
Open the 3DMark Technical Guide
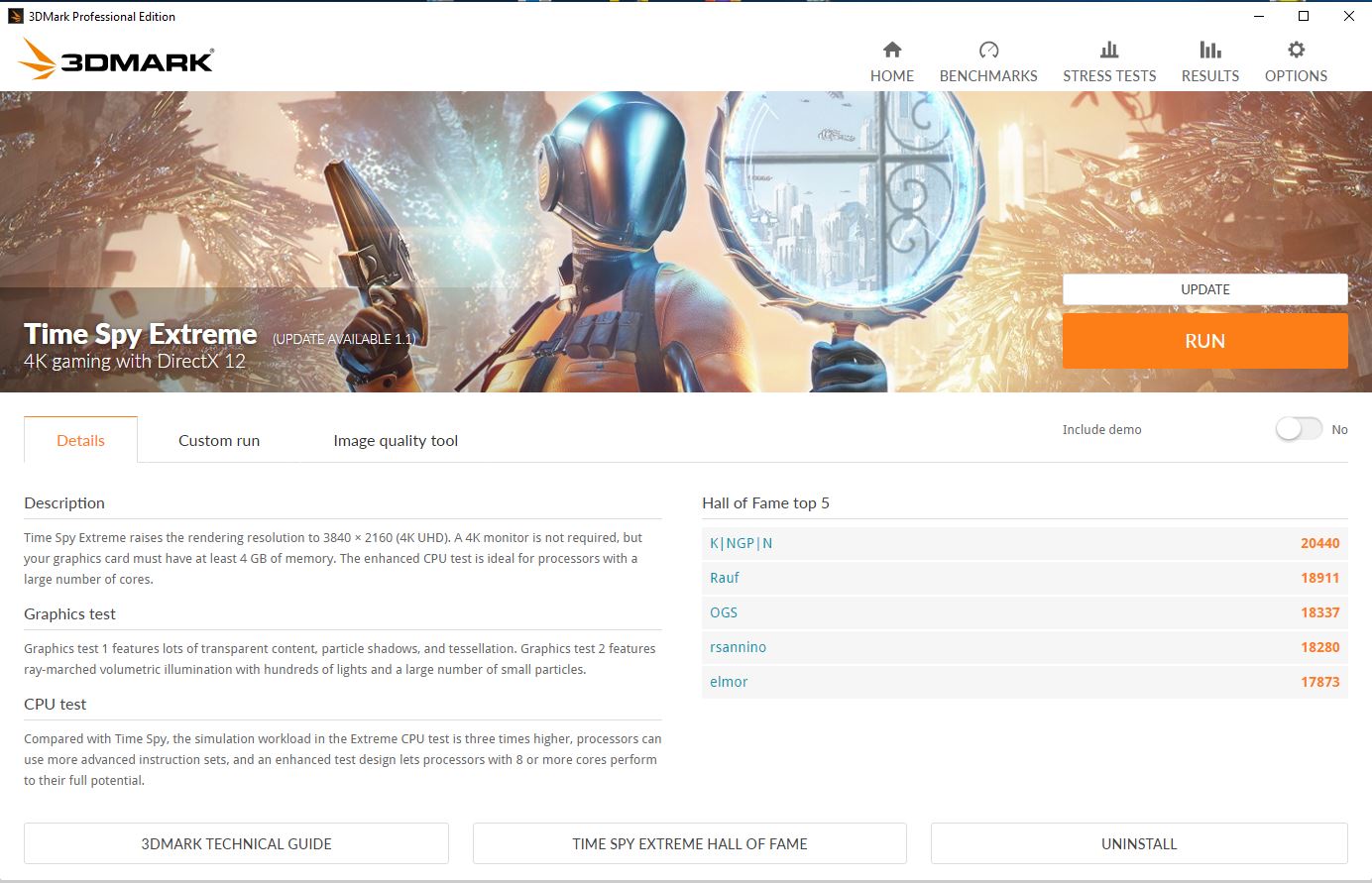236,843
